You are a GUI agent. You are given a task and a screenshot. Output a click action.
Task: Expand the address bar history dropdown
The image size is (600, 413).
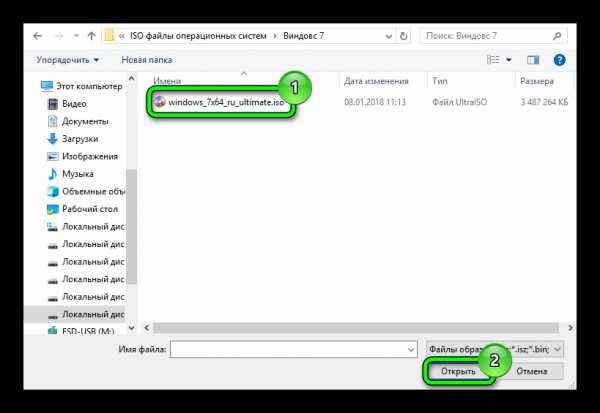pyautogui.click(x=389, y=36)
